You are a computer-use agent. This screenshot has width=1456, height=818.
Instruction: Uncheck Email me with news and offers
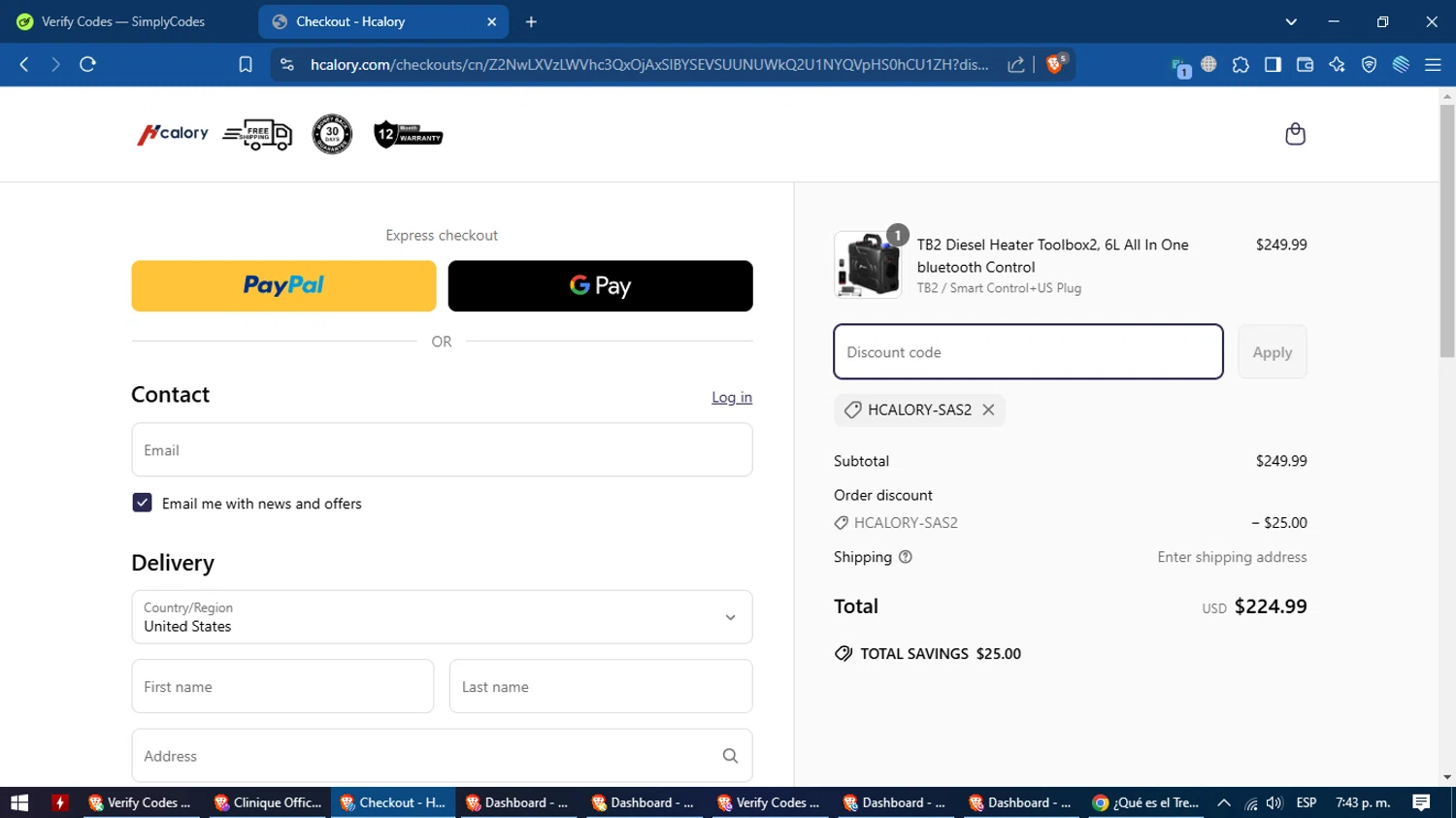pyautogui.click(x=142, y=503)
